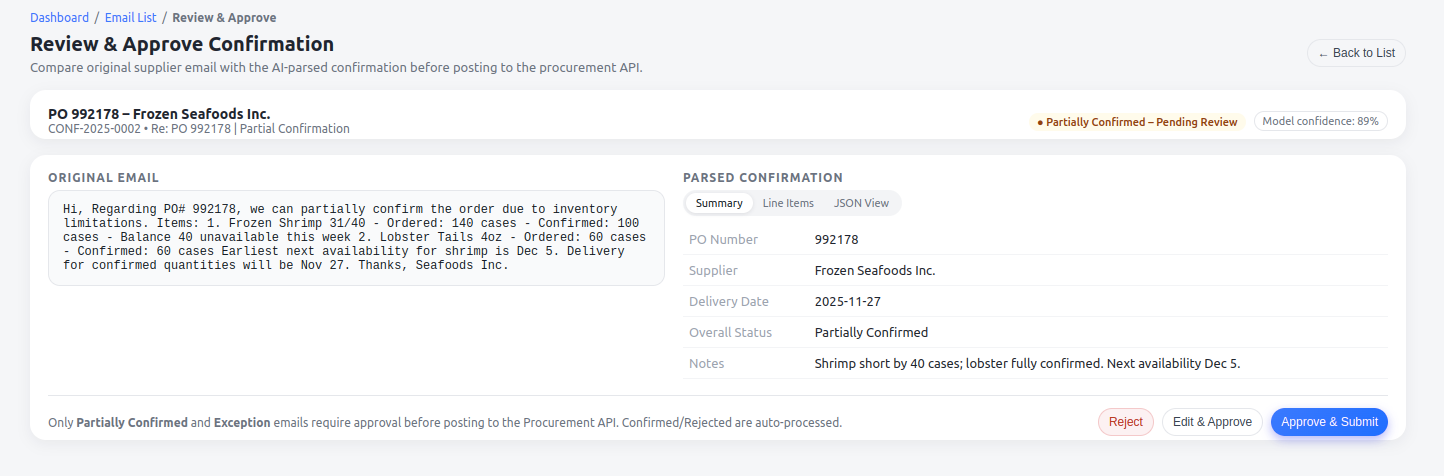Click the Notes text about shrimp shortage

point(1027,364)
